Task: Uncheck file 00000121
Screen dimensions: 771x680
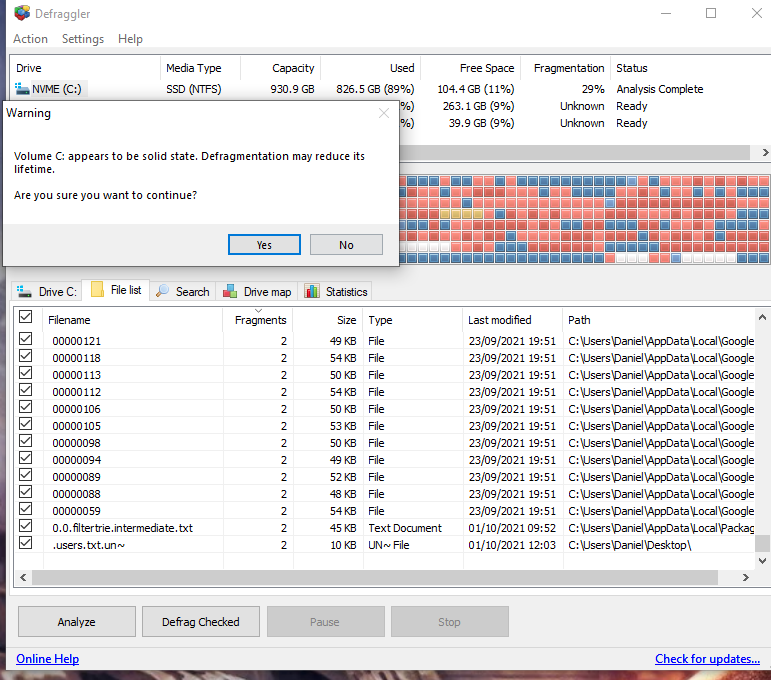Action: click(x=26, y=339)
